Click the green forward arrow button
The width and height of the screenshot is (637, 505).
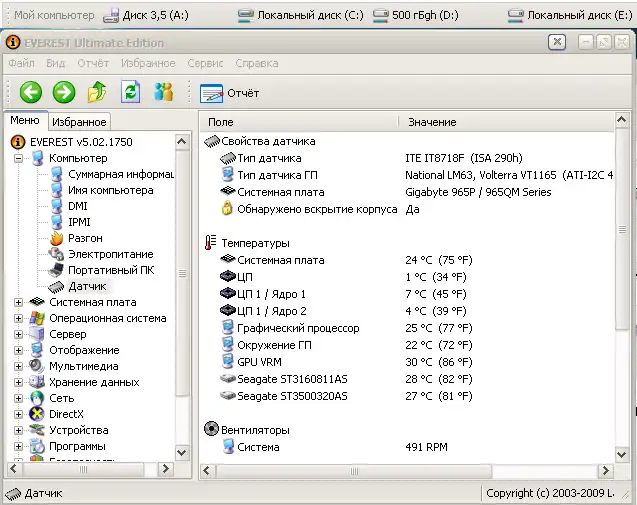tap(64, 93)
